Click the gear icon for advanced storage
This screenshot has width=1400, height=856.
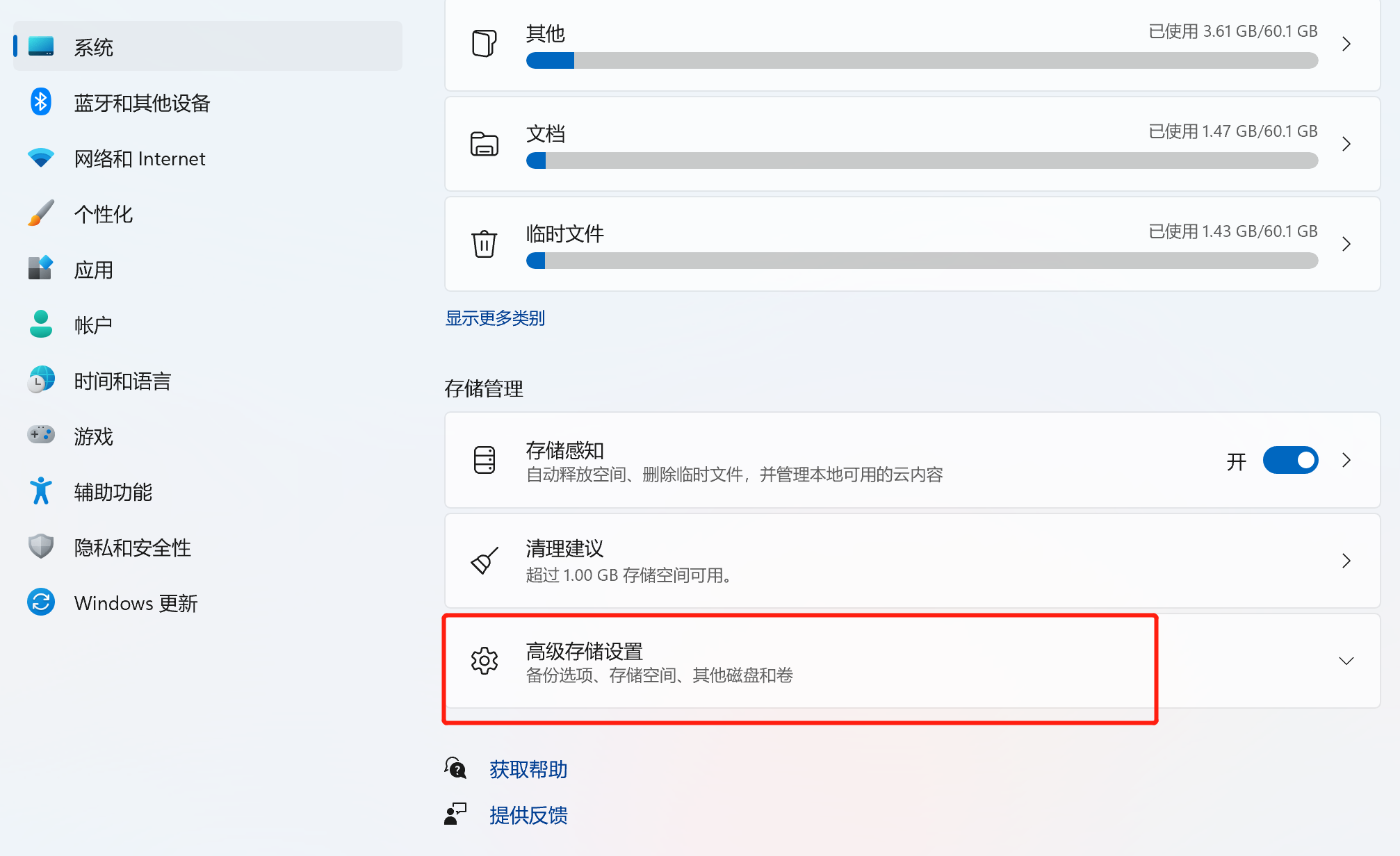[x=484, y=661]
